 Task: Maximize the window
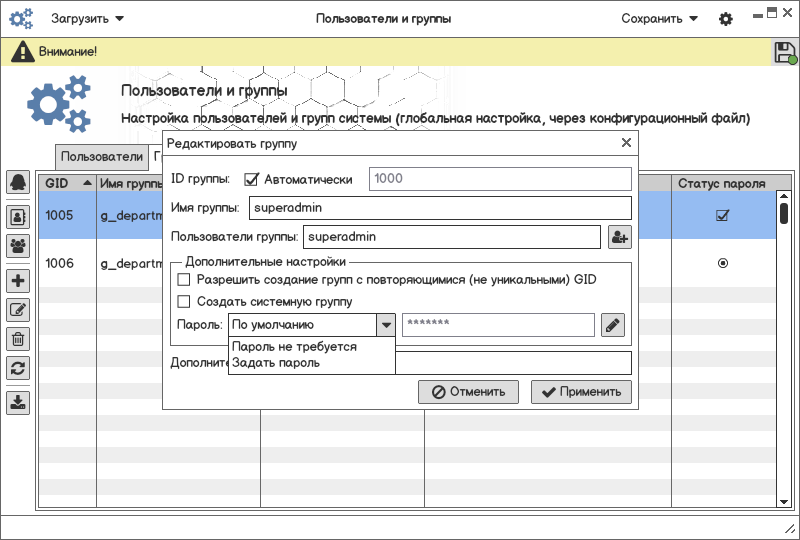[x=772, y=13]
